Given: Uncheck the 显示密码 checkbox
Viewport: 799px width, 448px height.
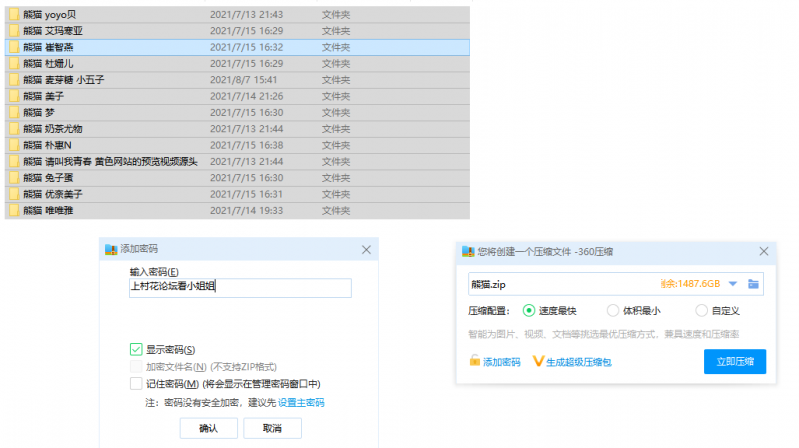Looking at the screenshot, I should pos(136,349).
